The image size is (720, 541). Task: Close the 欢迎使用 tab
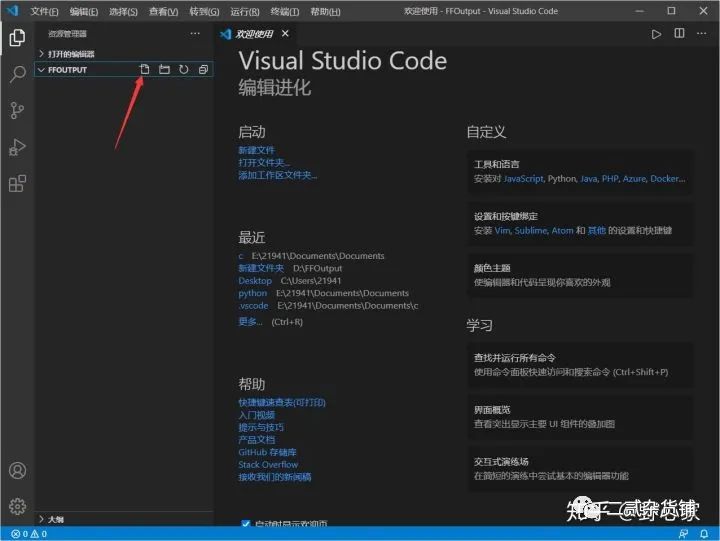click(x=285, y=34)
